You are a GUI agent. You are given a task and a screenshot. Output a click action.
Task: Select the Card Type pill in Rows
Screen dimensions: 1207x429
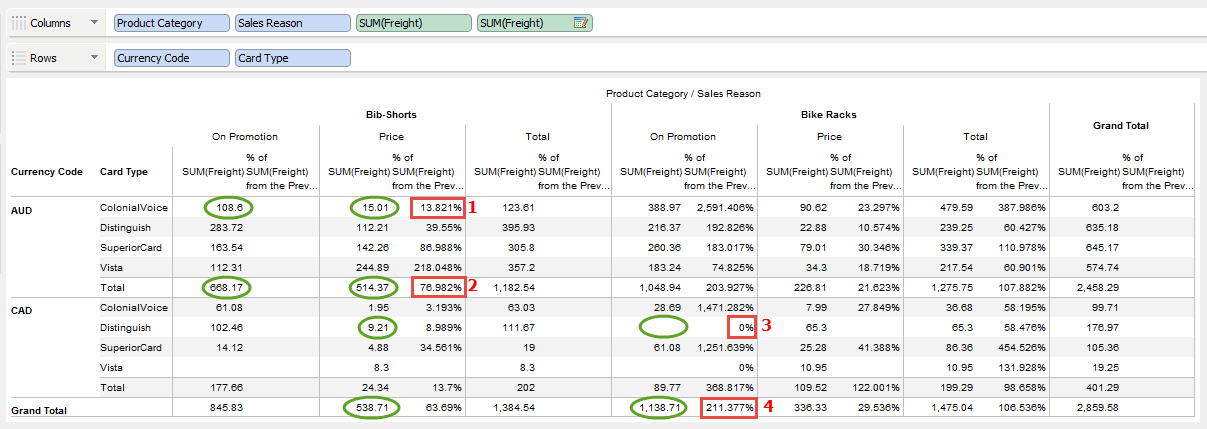coord(292,58)
